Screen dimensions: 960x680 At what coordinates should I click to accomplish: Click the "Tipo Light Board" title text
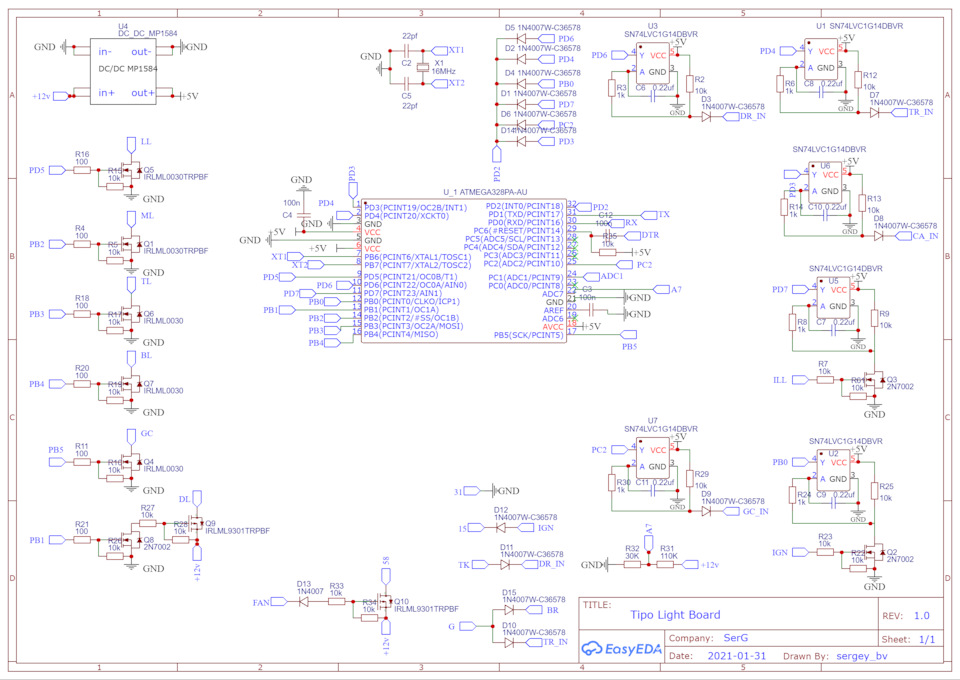[675, 615]
